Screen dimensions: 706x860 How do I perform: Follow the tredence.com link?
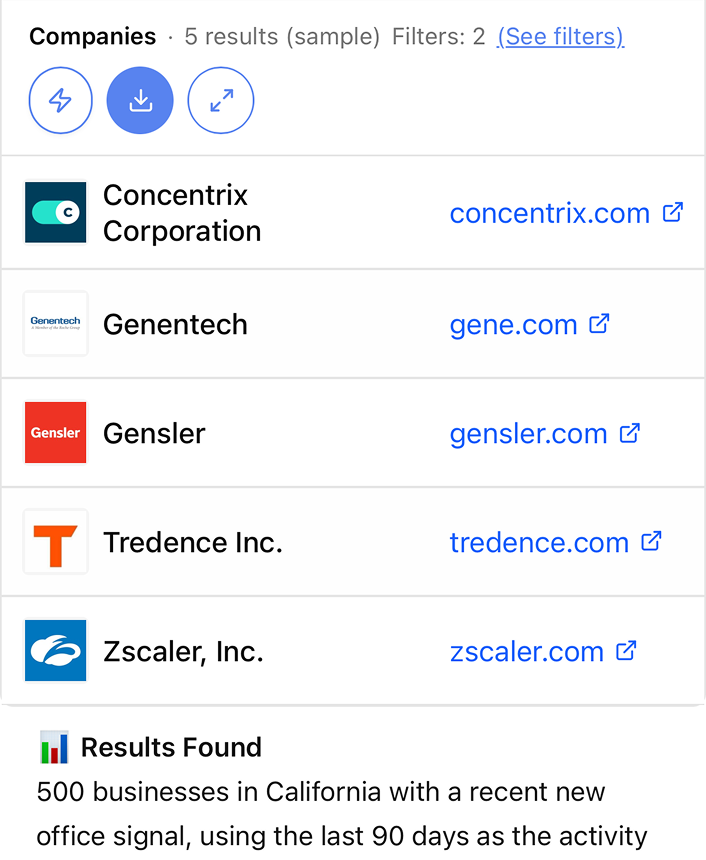[x=539, y=542]
